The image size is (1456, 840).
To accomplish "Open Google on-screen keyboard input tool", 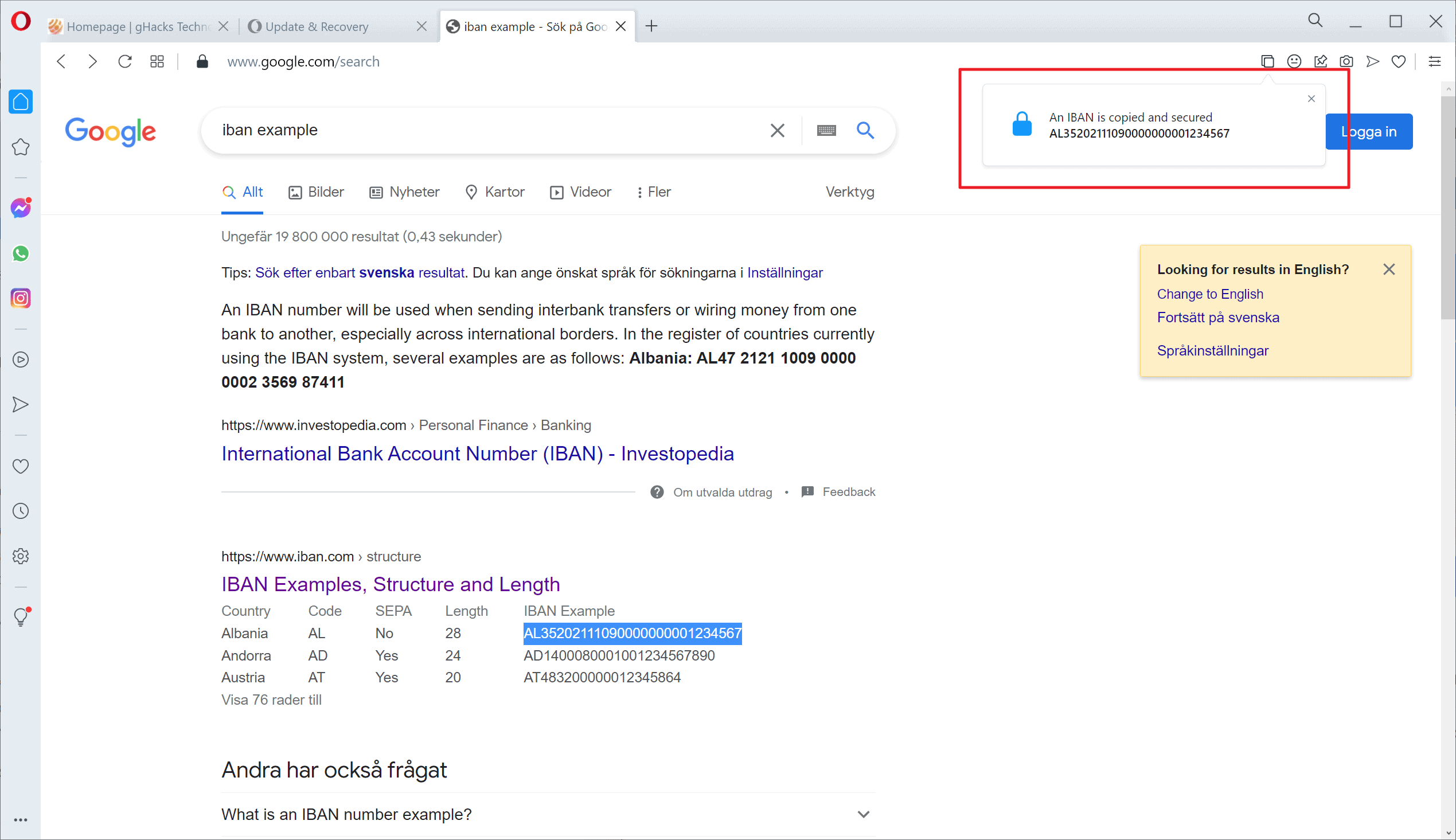I will [x=826, y=130].
